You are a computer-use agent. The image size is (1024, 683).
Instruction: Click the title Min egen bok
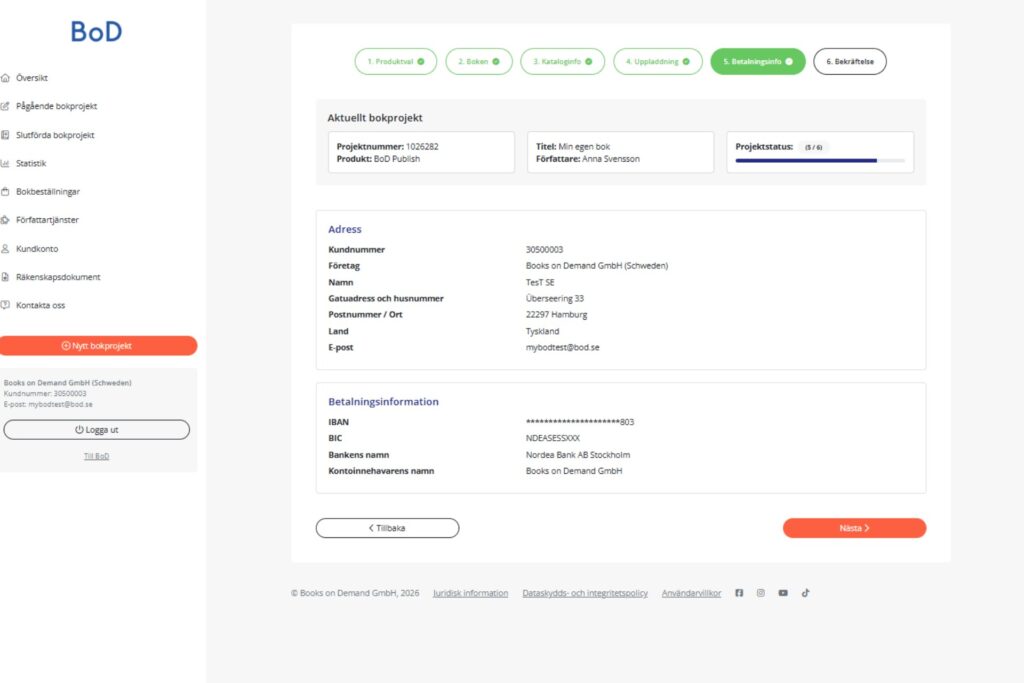click(584, 147)
